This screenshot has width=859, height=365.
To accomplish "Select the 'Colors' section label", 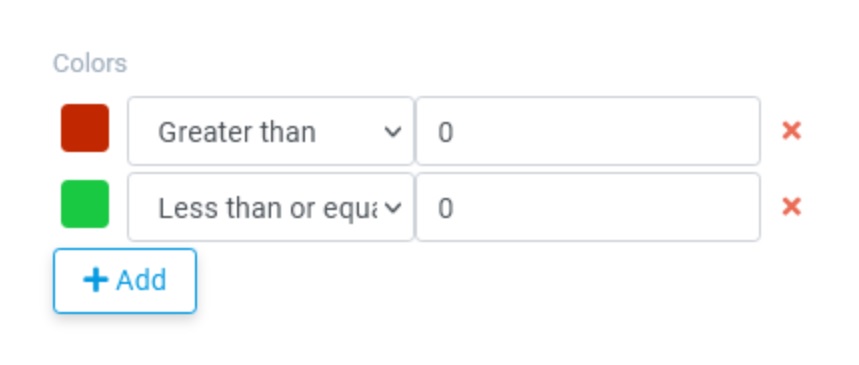I will [x=90, y=64].
